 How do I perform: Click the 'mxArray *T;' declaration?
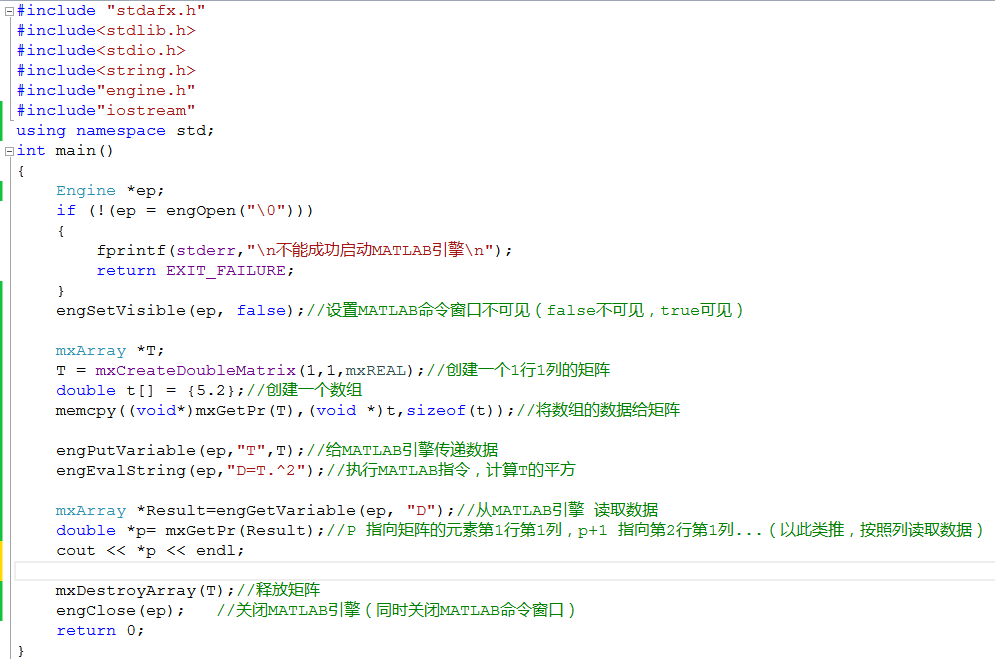[110, 351]
